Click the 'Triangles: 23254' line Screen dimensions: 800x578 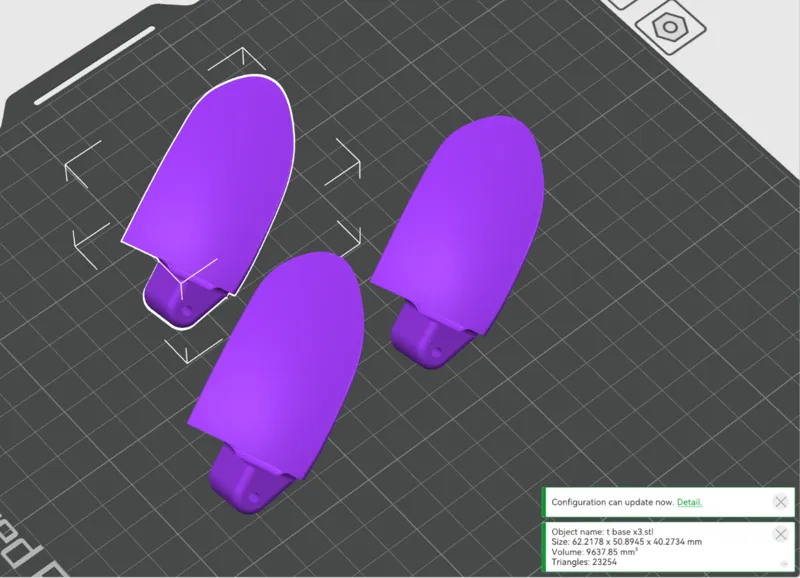point(584,562)
